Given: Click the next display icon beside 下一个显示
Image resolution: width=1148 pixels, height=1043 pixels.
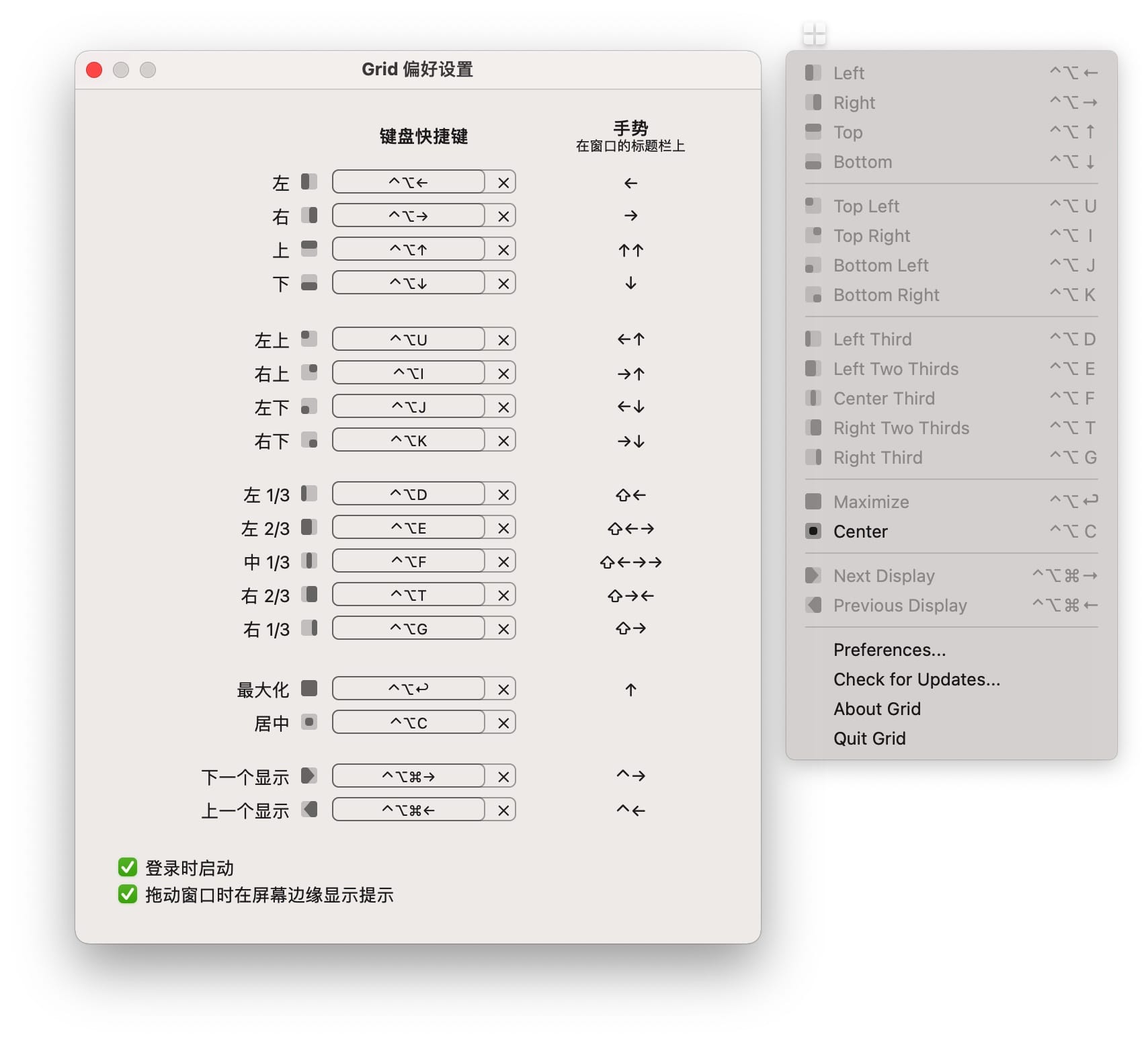Looking at the screenshot, I should click(309, 776).
